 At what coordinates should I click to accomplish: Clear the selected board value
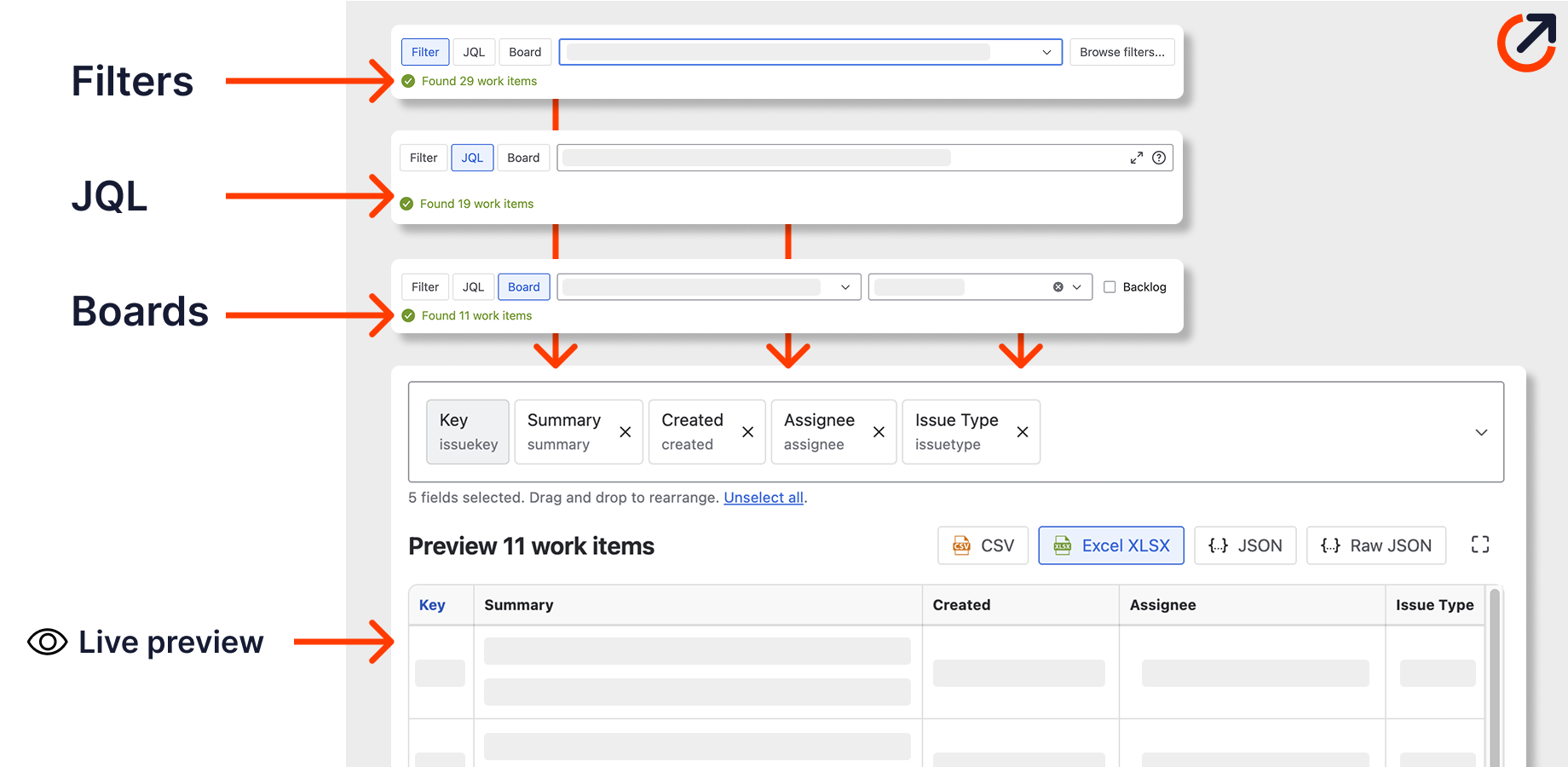point(1058,286)
